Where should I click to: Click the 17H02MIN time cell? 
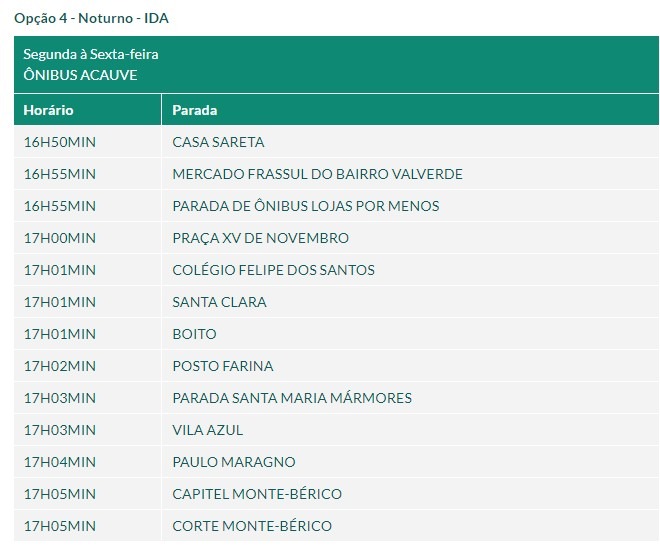60,366
